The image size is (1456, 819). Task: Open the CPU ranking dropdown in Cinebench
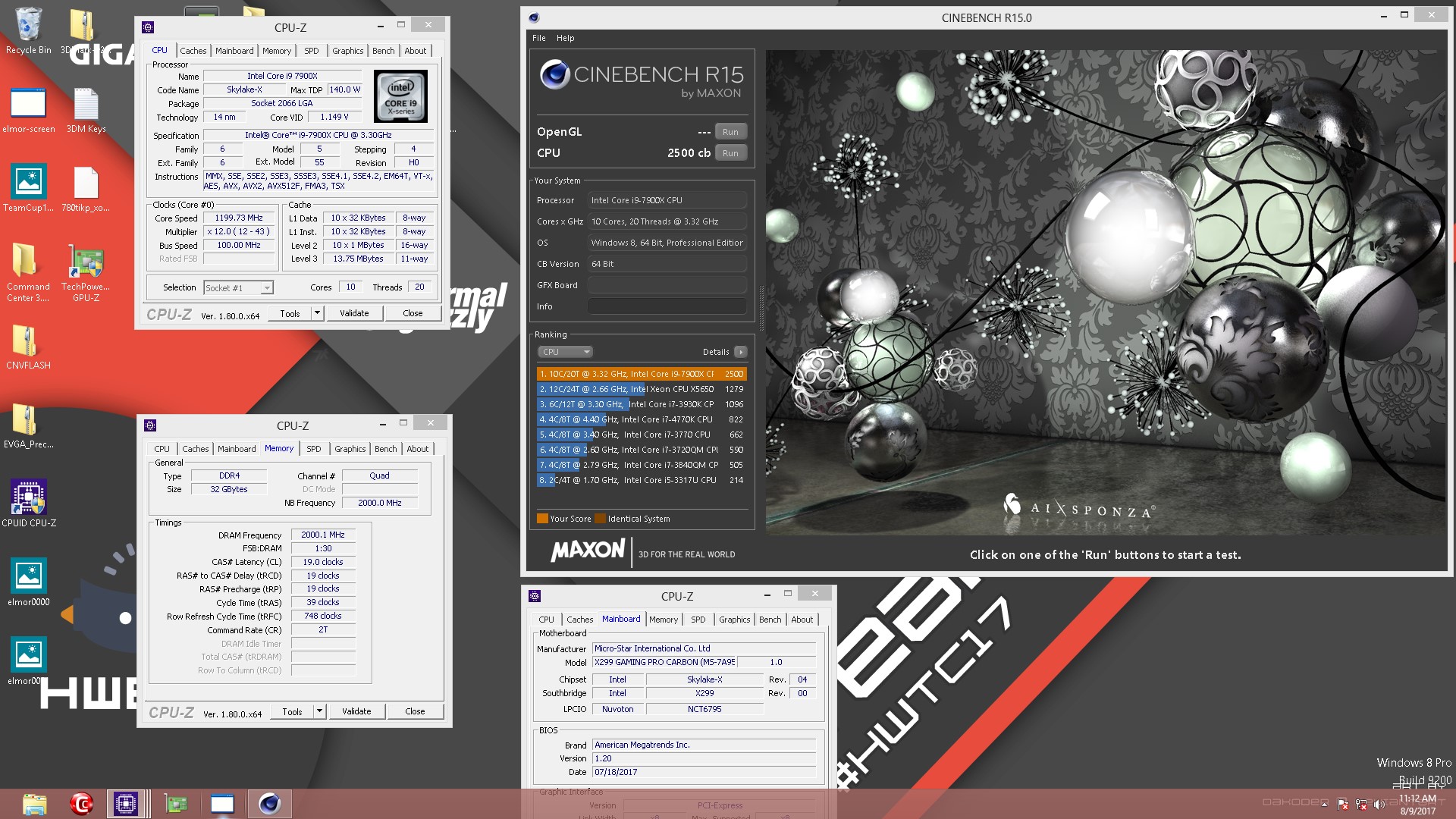(565, 352)
